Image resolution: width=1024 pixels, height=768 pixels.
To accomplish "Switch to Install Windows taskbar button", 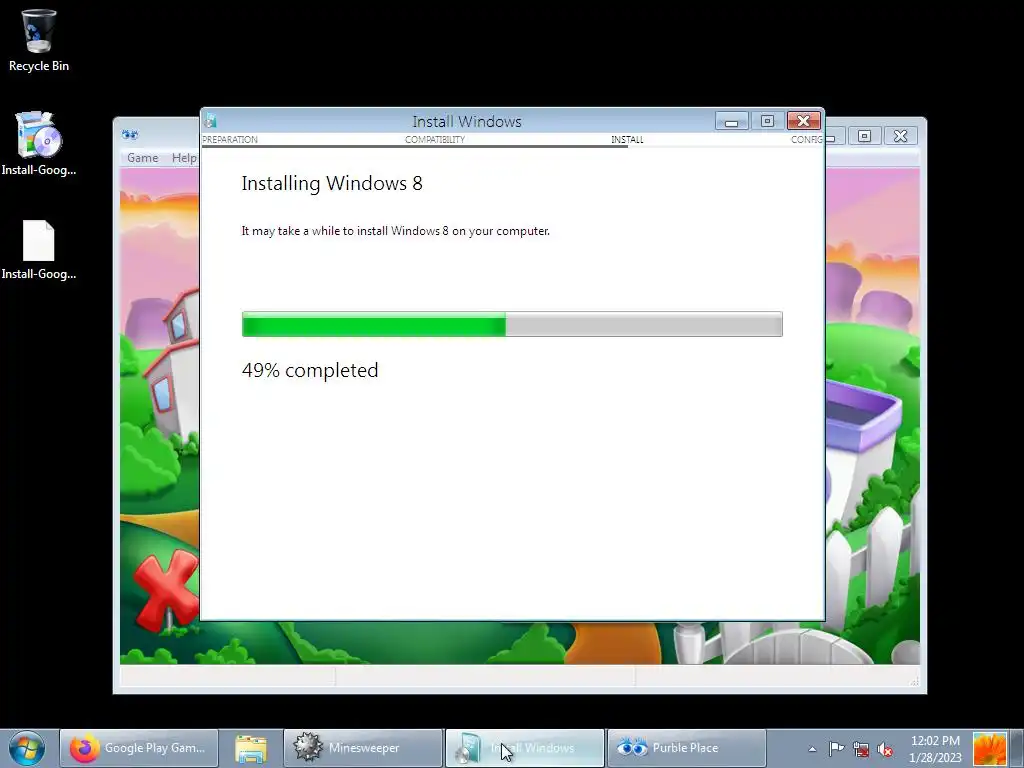I will coord(525,748).
